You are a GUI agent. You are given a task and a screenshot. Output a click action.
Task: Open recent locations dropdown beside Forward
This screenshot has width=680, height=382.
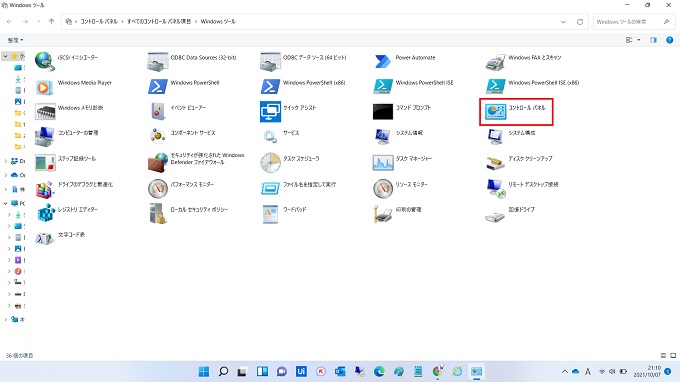tap(39, 21)
